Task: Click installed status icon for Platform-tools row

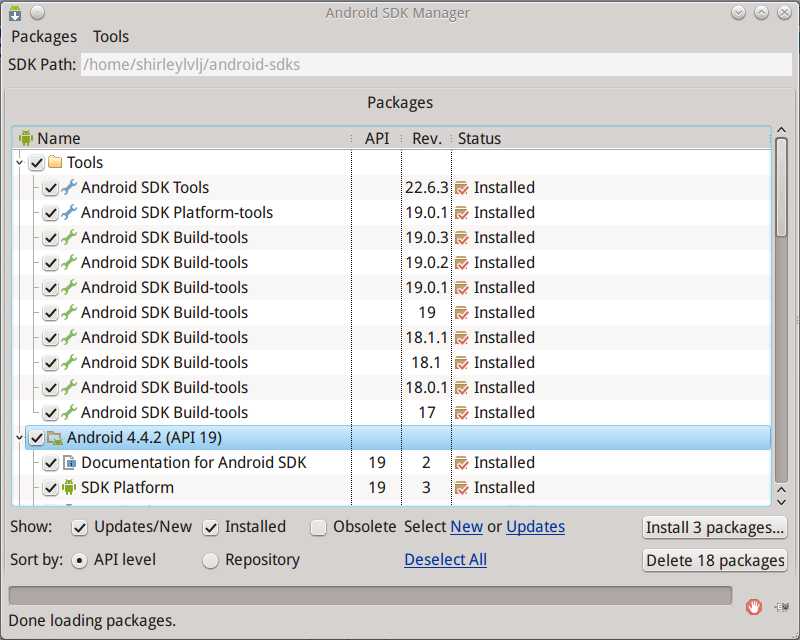Action: tap(461, 213)
